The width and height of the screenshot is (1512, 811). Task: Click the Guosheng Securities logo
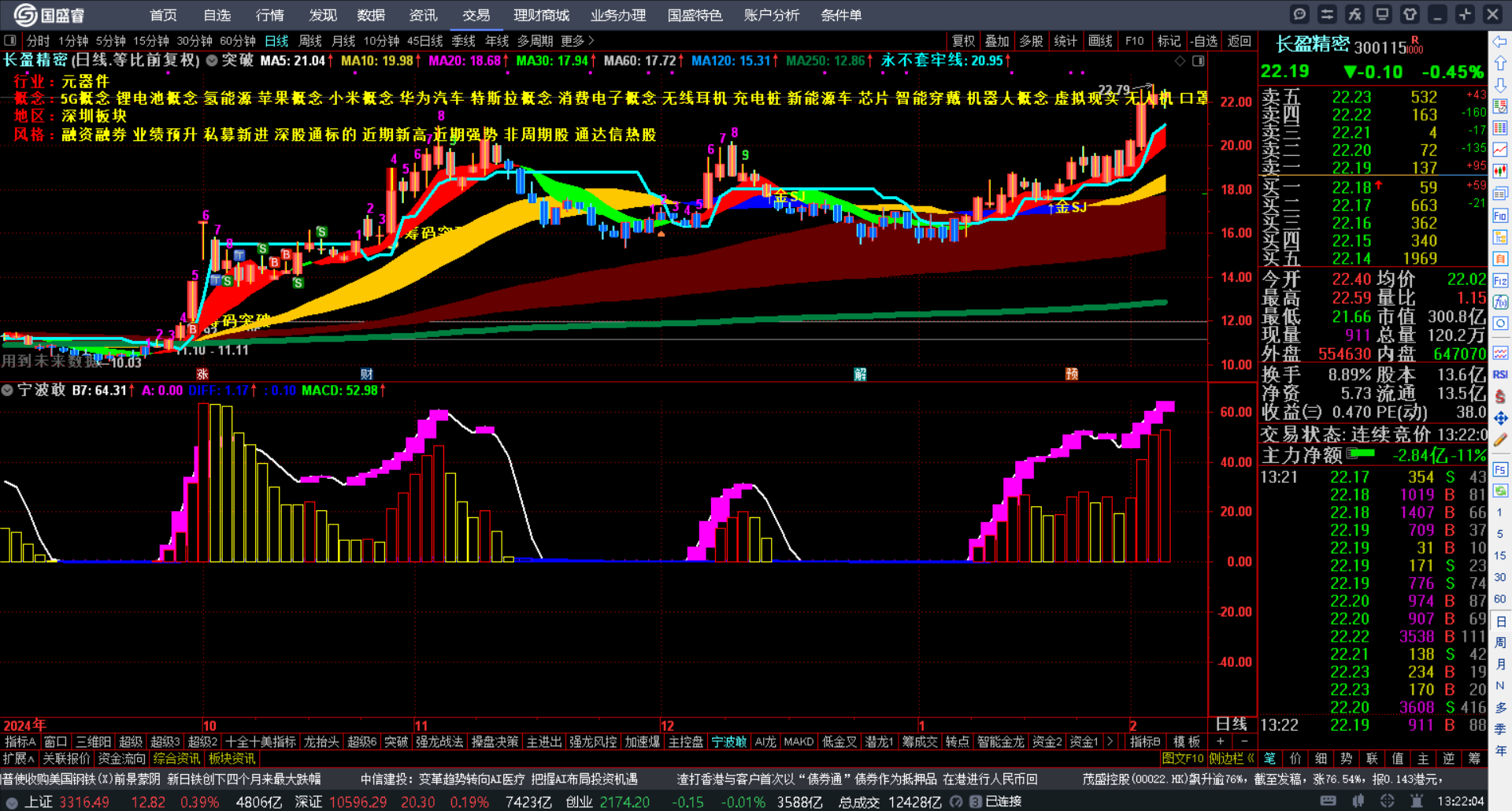click(x=49, y=15)
